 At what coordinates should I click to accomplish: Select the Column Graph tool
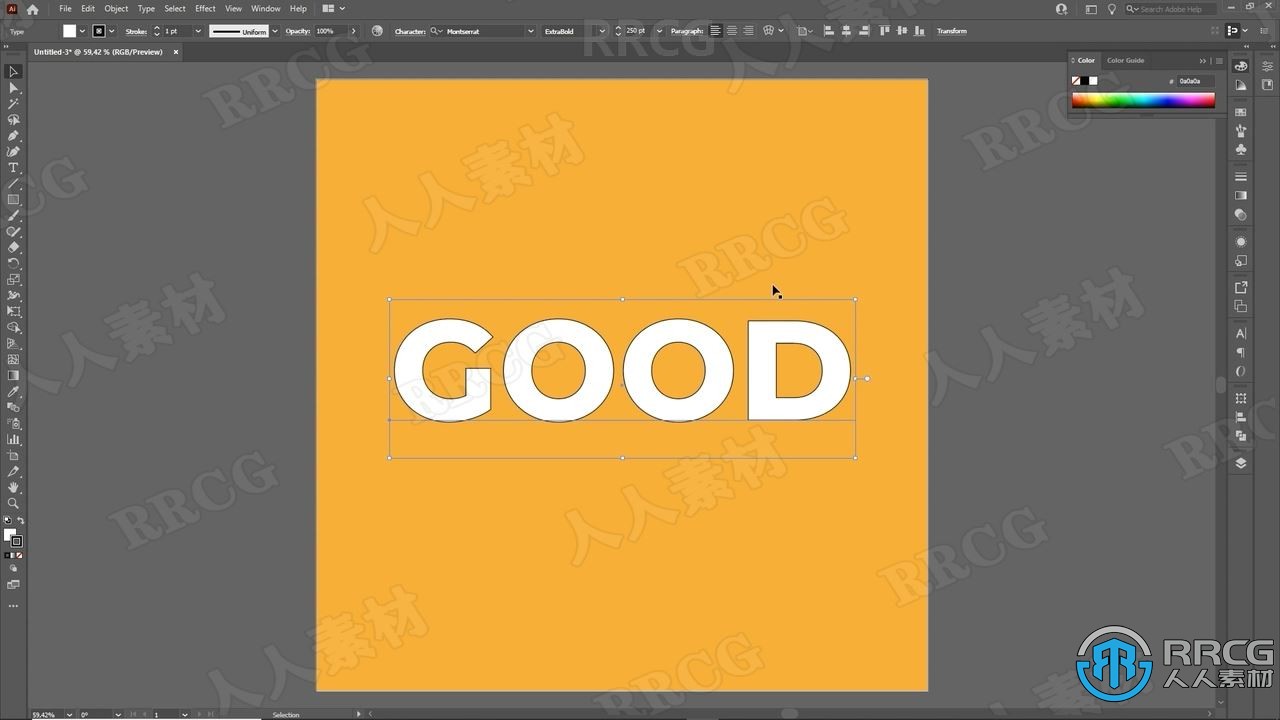click(13, 439)
